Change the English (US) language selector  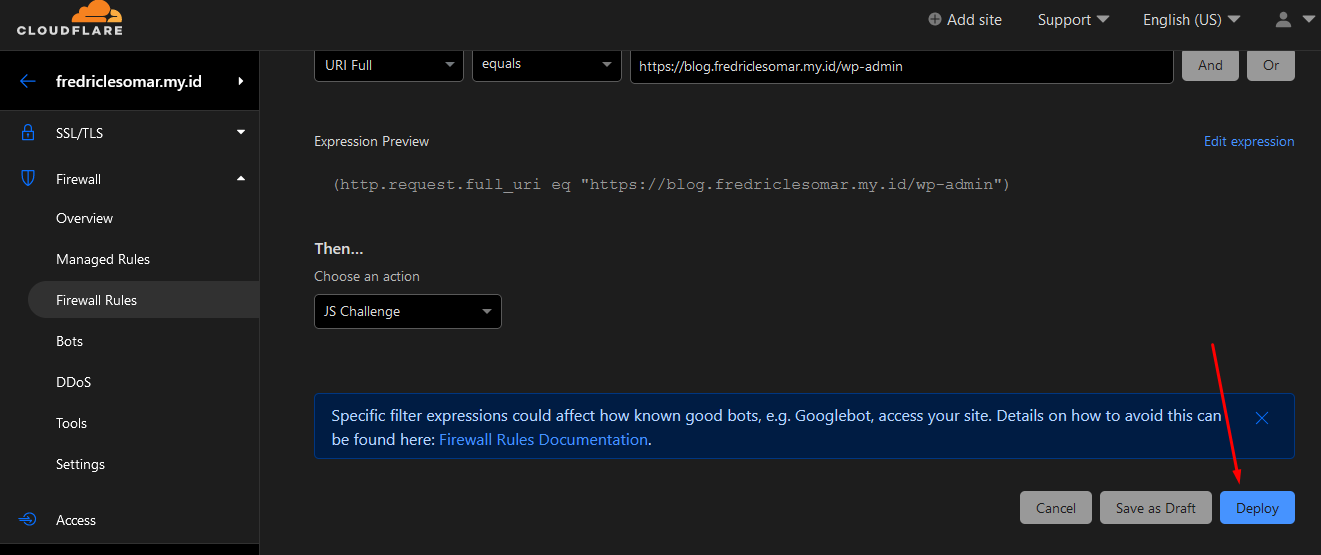1191,19
